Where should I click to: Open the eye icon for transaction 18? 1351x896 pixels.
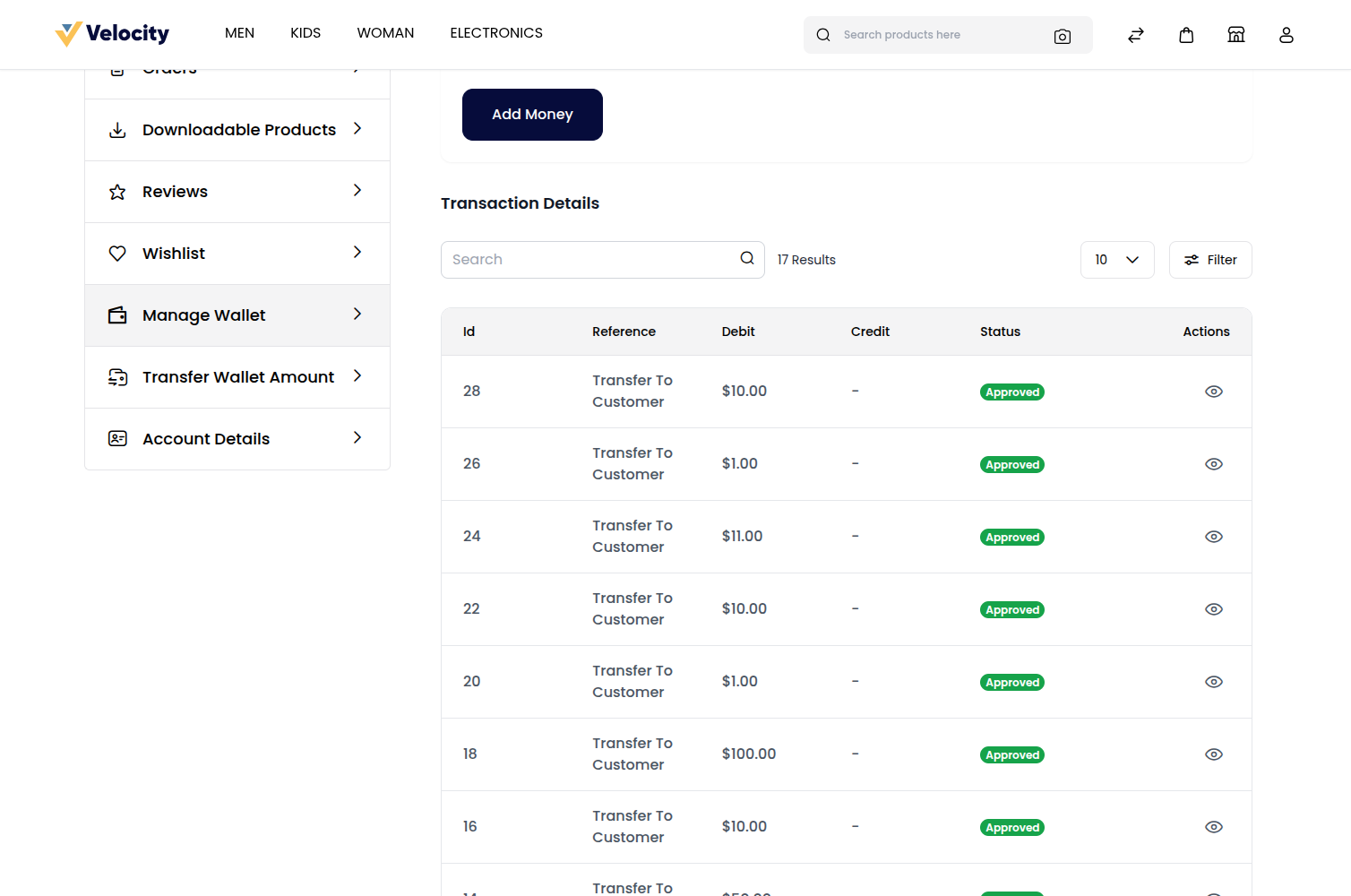click(x=1214, y=754)
